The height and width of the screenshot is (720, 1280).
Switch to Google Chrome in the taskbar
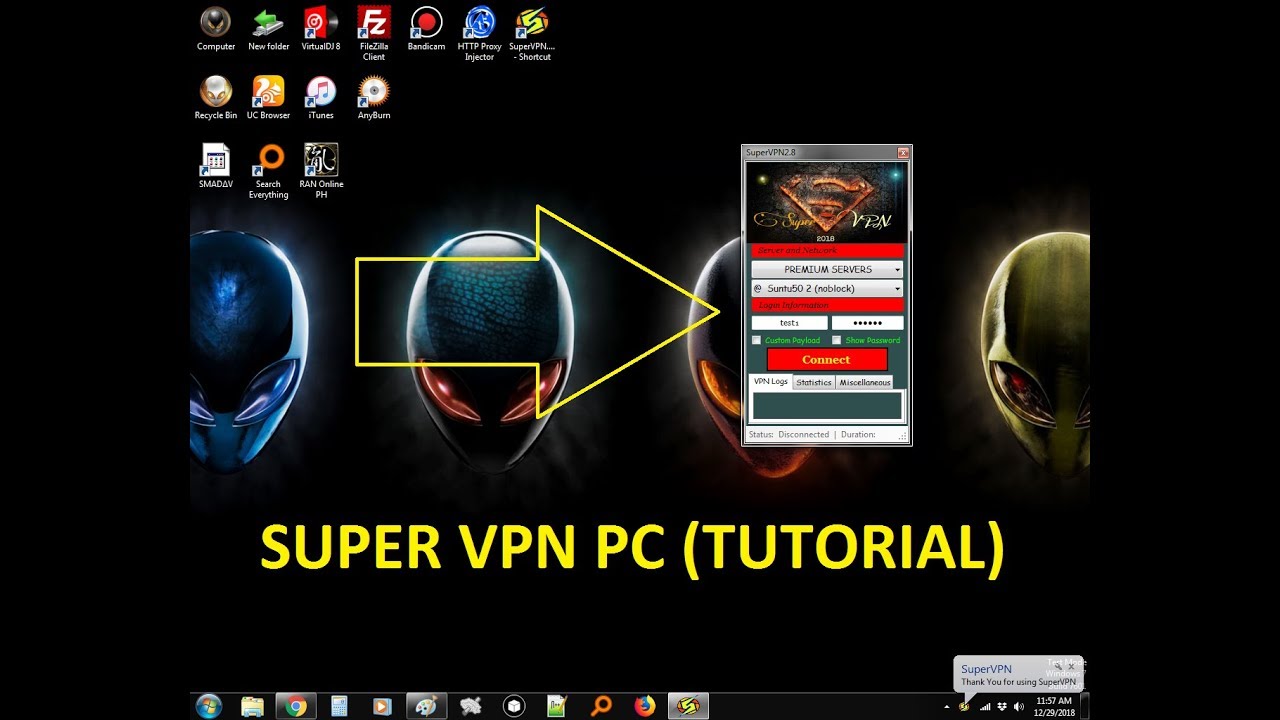pyautogui.click(x=295, y=706)
